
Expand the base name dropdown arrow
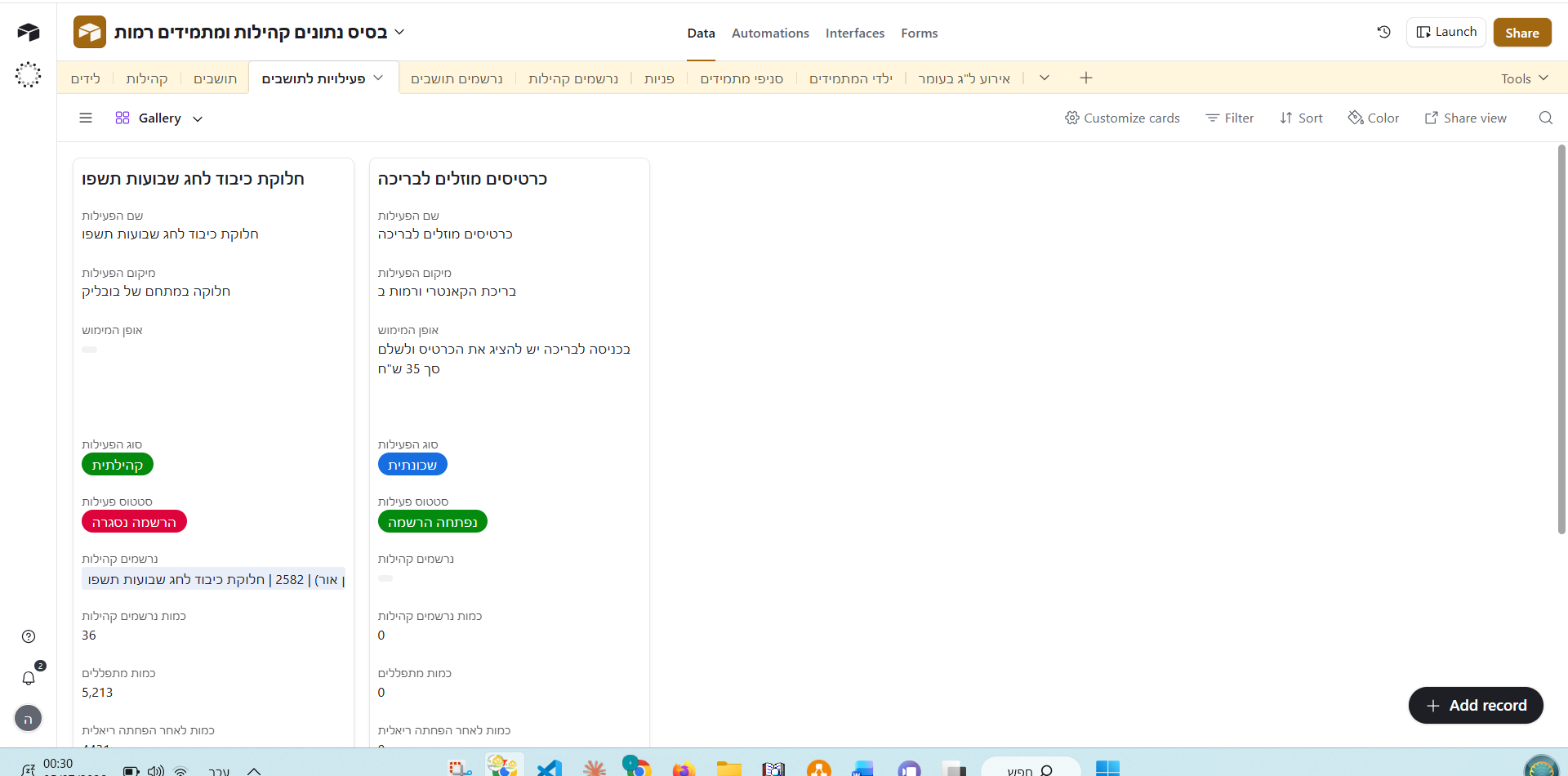[x=399, y=32]
